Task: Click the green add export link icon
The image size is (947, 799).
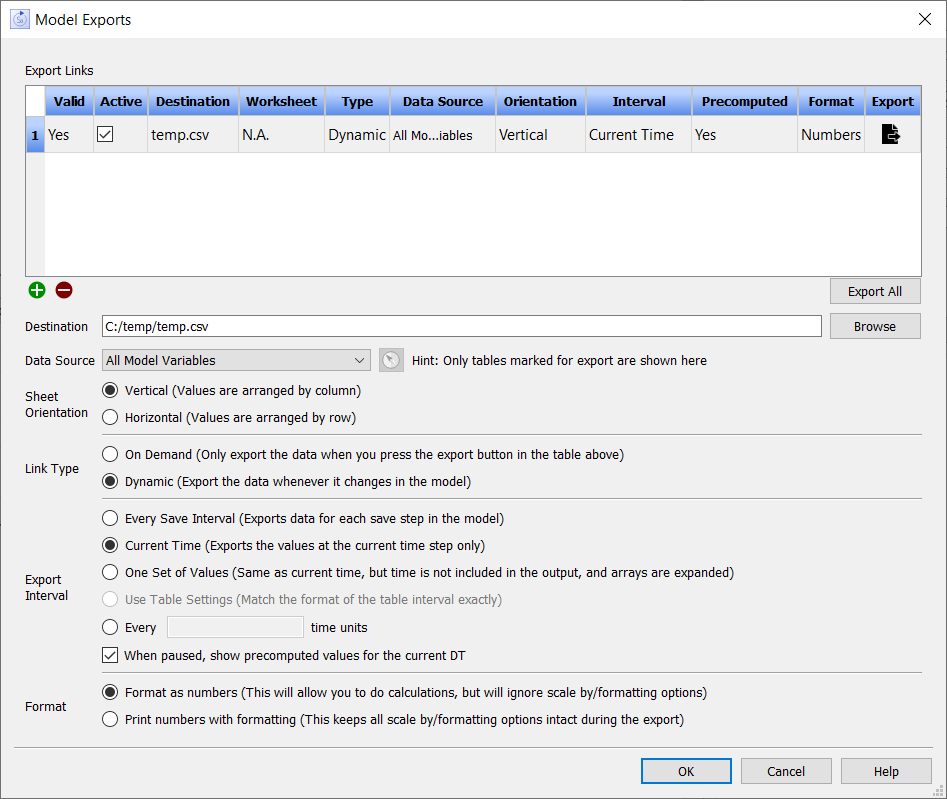Action: coord(37,290)
